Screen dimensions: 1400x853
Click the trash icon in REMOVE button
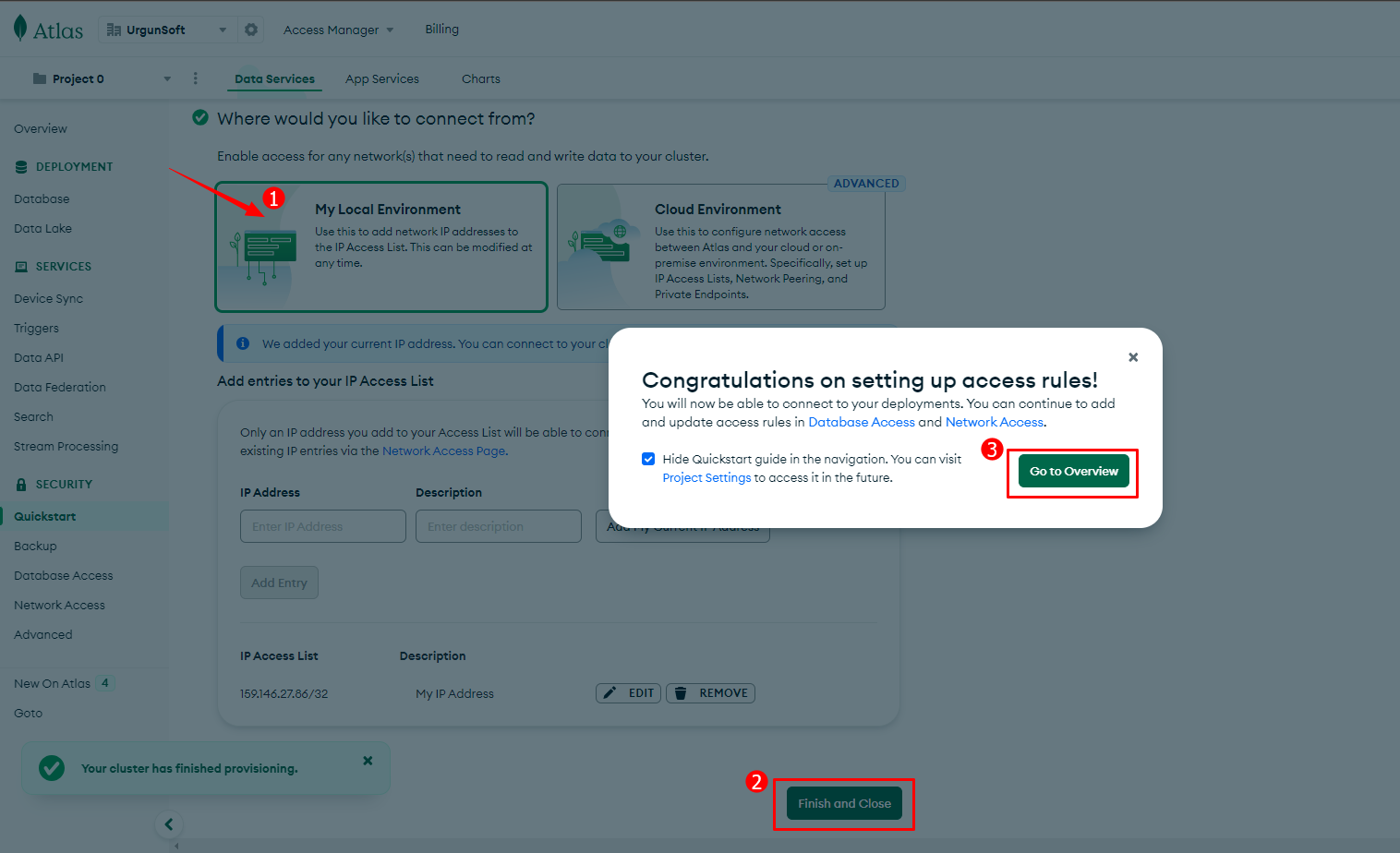pos(681,693)
